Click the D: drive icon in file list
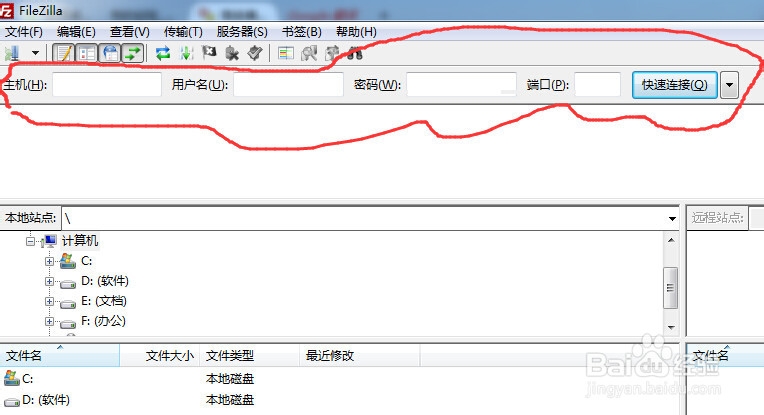The width and height of the screenshot is (764, 415). point(11,401)
